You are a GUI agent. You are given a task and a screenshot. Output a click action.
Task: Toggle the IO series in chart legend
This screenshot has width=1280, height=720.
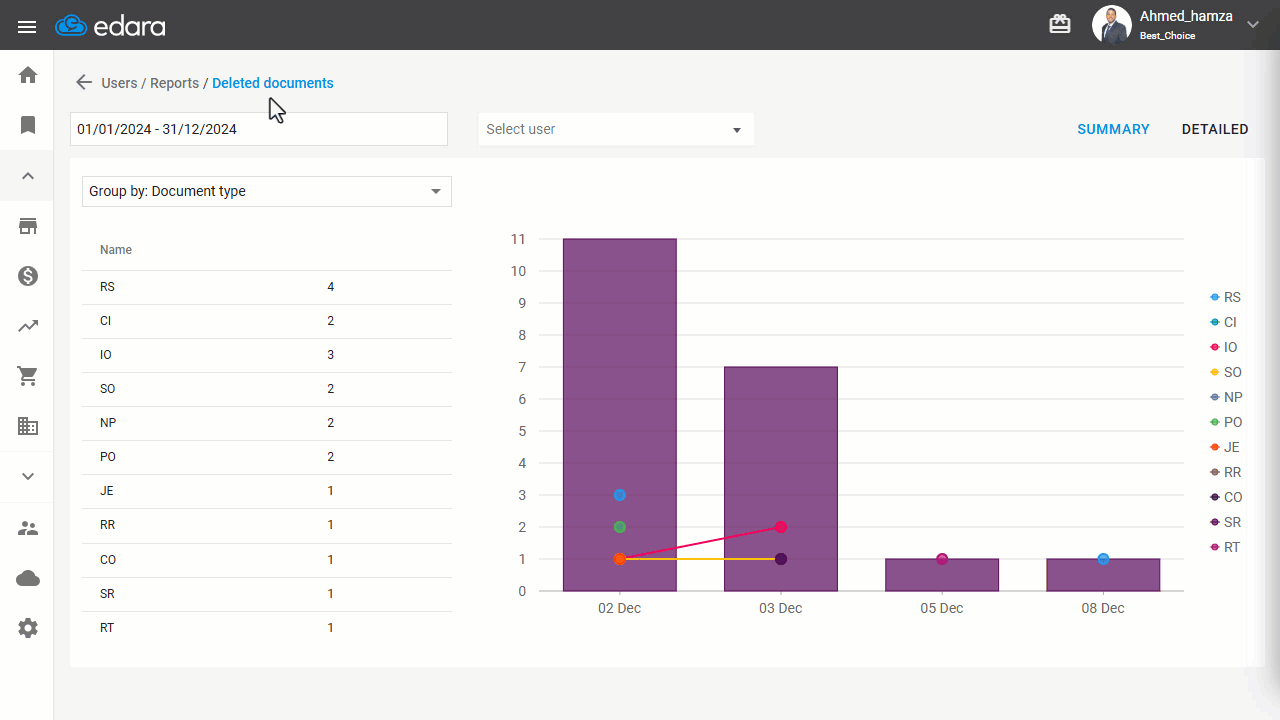(1224, 347)
